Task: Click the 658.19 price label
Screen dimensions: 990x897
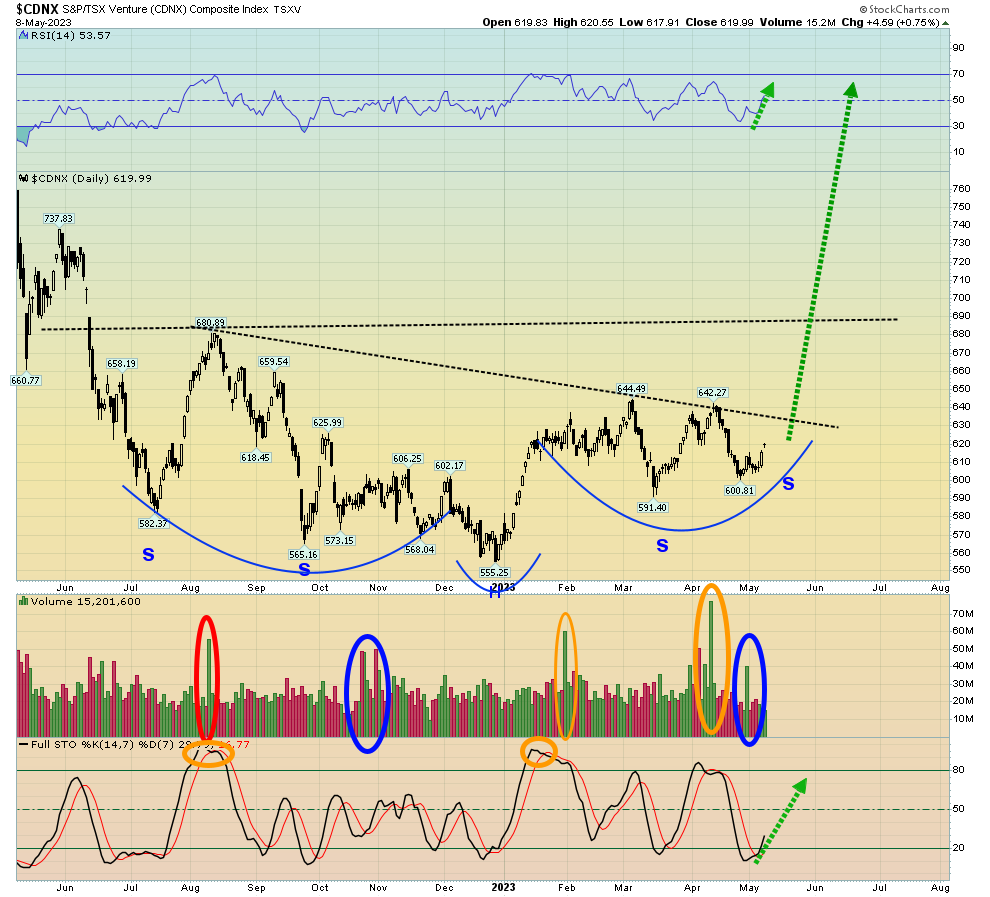Action: pos(122,364)
